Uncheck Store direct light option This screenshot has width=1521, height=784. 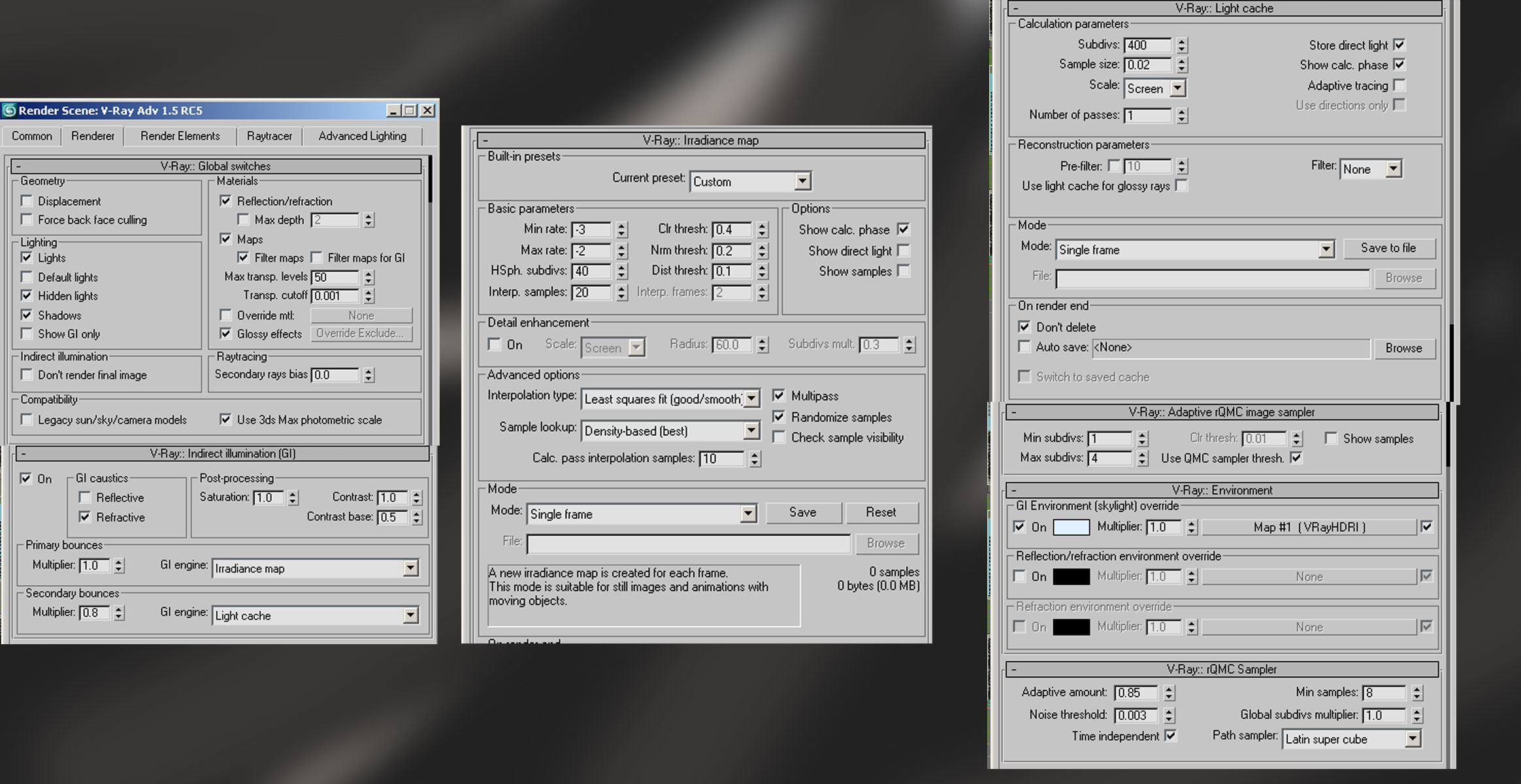(x=1399, y=45)
